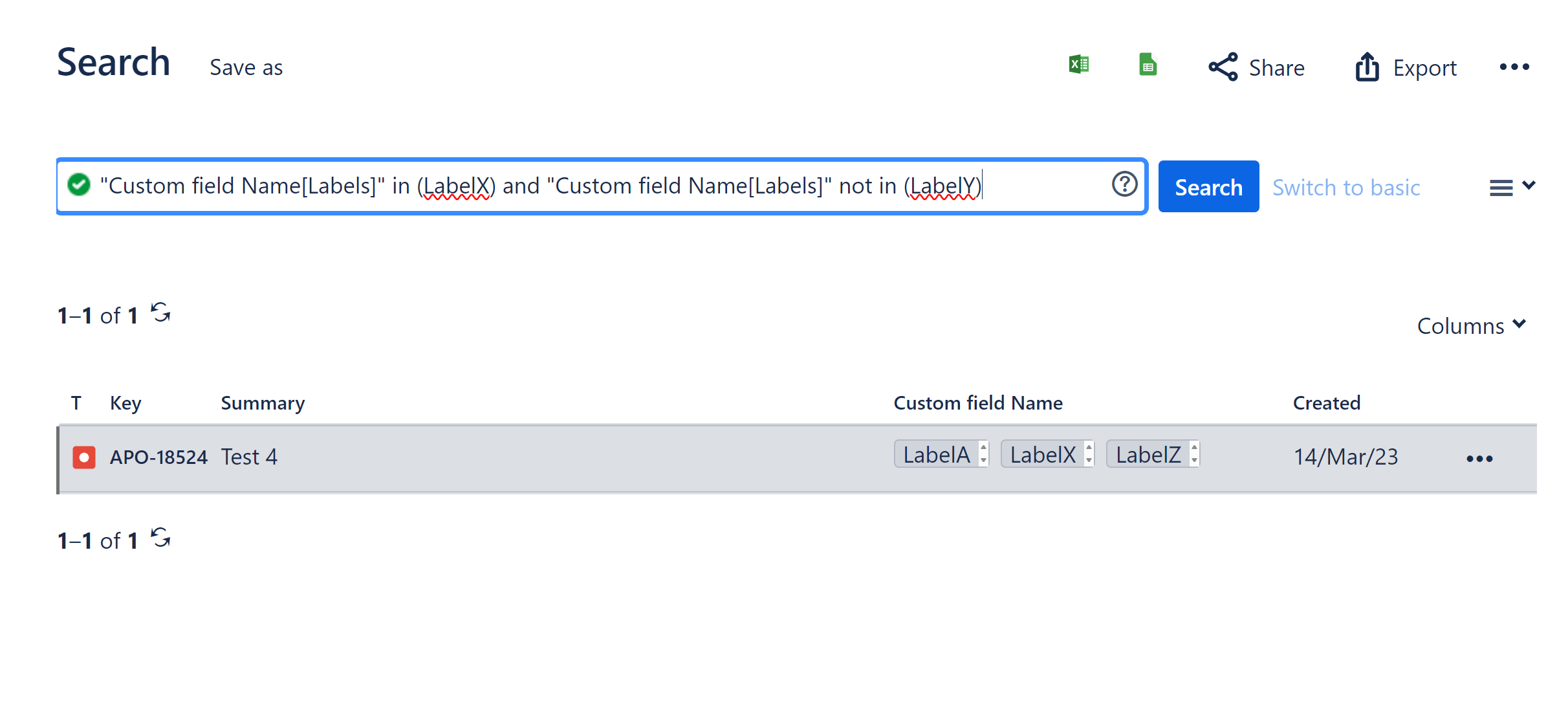1568x704 pixels.
Task: Click the Share button
Action: point(1256,67)
